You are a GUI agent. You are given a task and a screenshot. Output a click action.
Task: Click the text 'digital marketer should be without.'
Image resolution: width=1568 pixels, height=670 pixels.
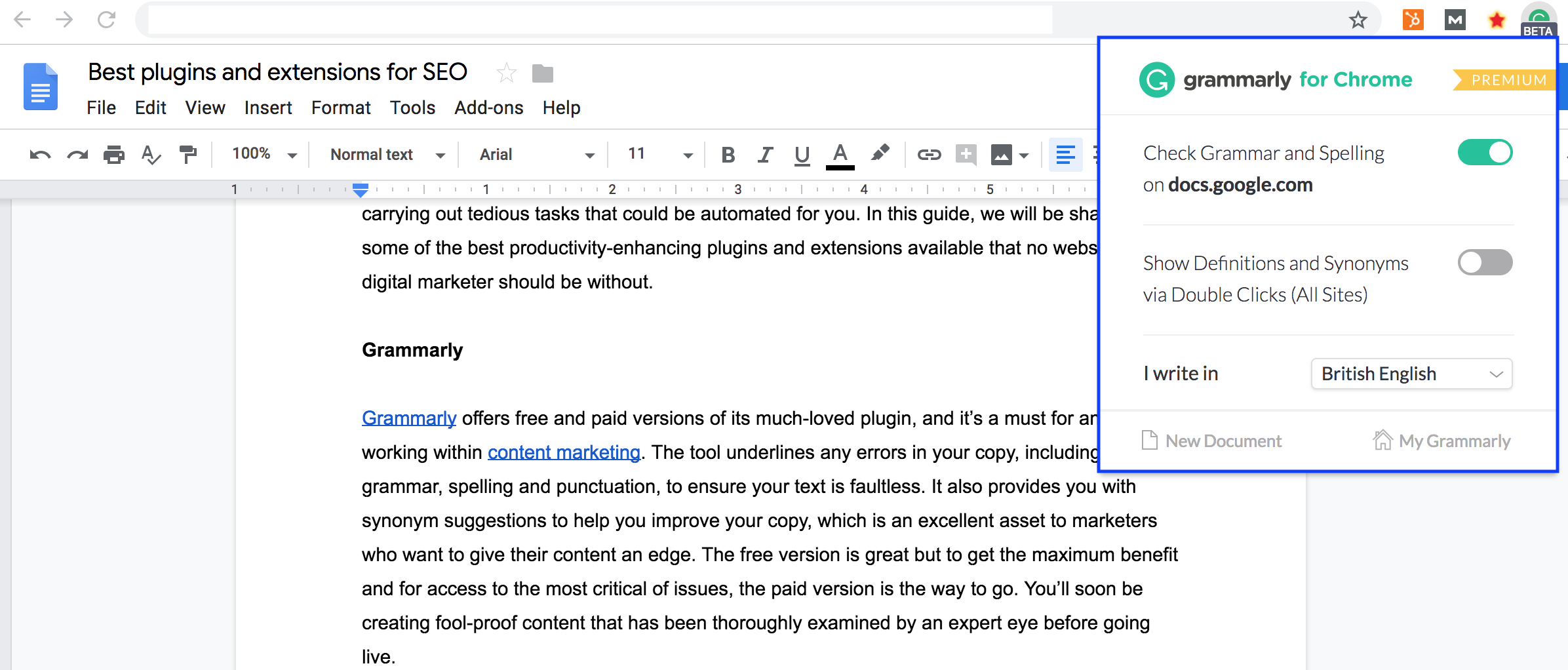tap(507, 282)
